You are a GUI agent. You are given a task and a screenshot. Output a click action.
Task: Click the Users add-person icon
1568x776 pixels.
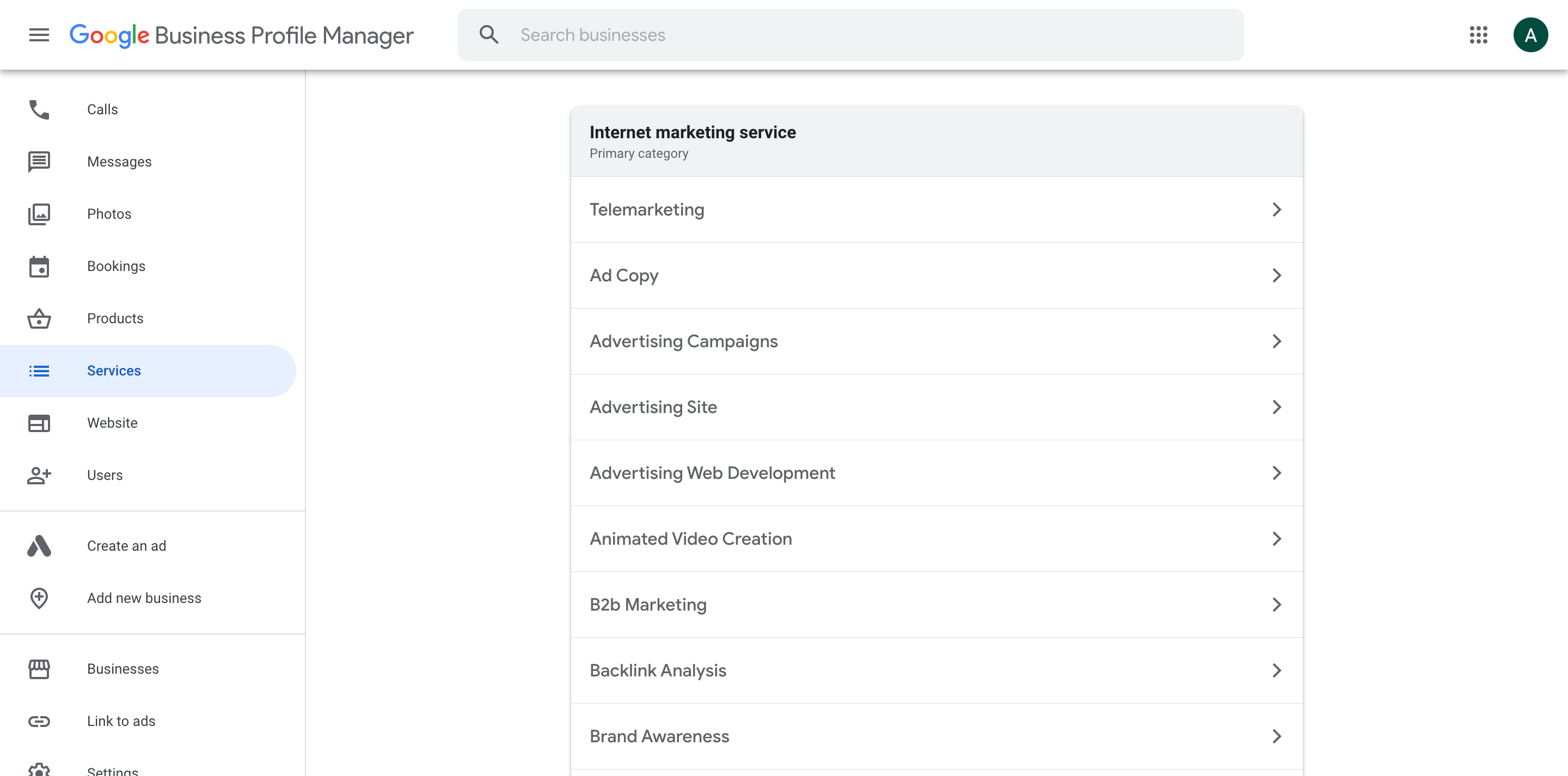pos(39,475)
